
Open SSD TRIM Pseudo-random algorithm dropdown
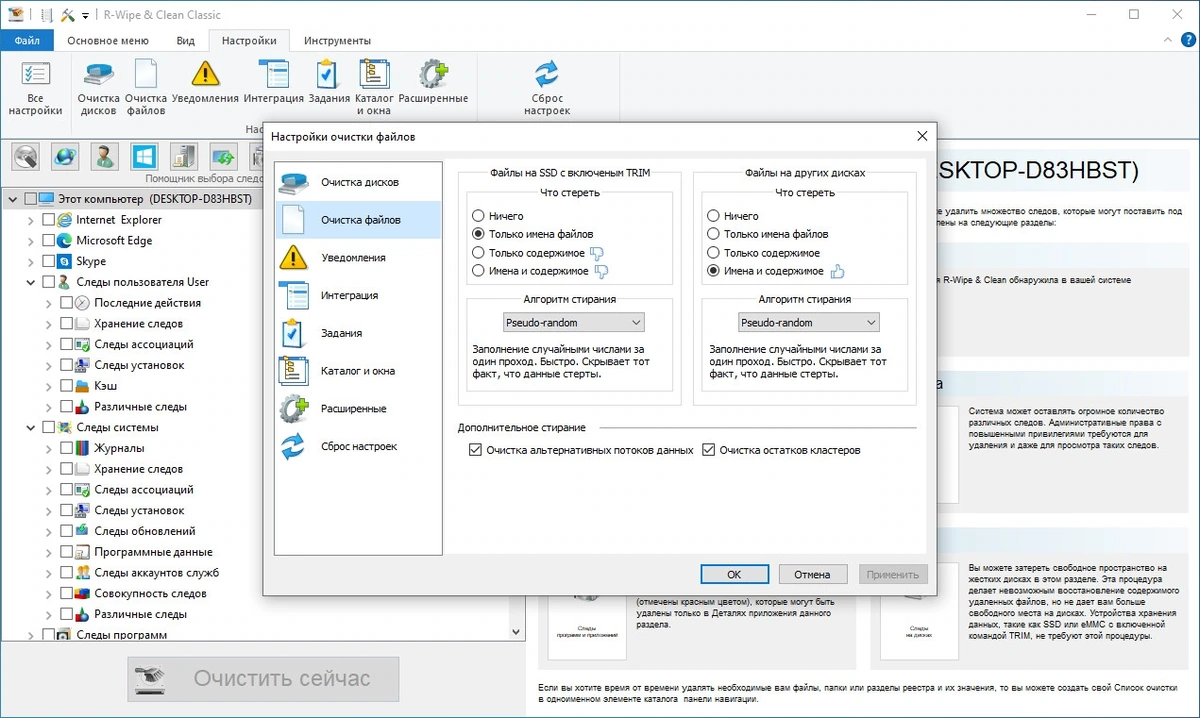coord(573,323)
